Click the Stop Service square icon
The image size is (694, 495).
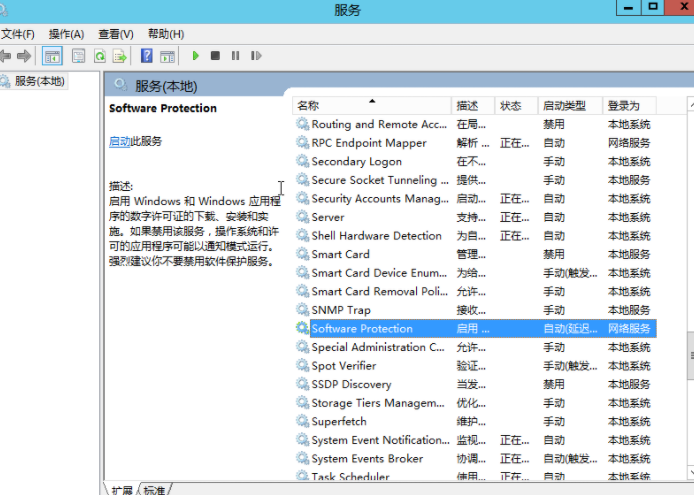point(215,56)
